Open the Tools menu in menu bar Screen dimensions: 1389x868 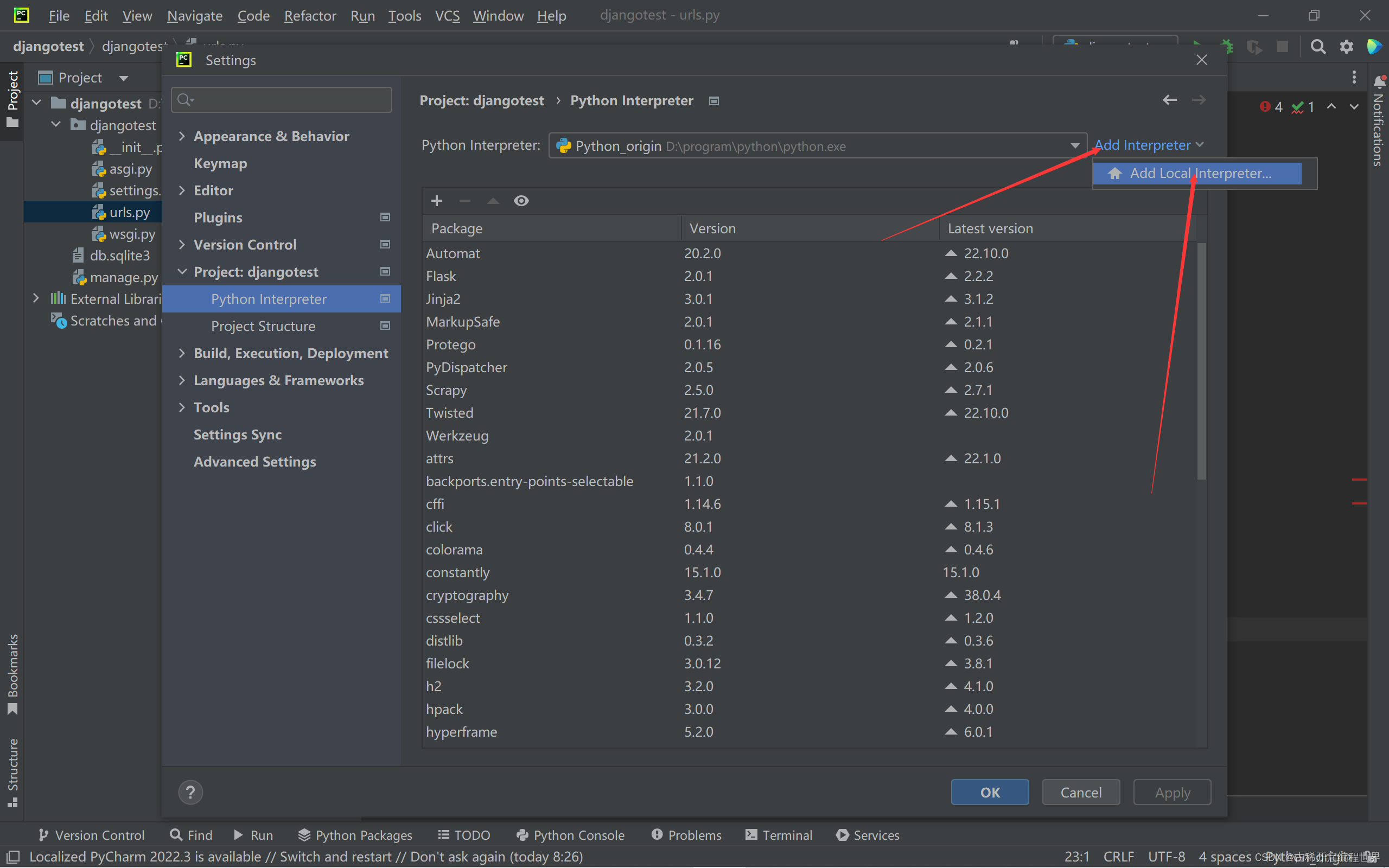click(404, 16)
